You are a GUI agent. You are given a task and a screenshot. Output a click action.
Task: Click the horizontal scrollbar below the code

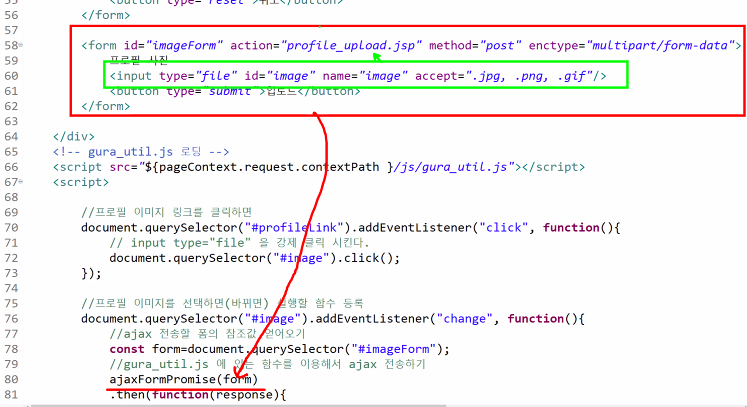tap(238, 406)
